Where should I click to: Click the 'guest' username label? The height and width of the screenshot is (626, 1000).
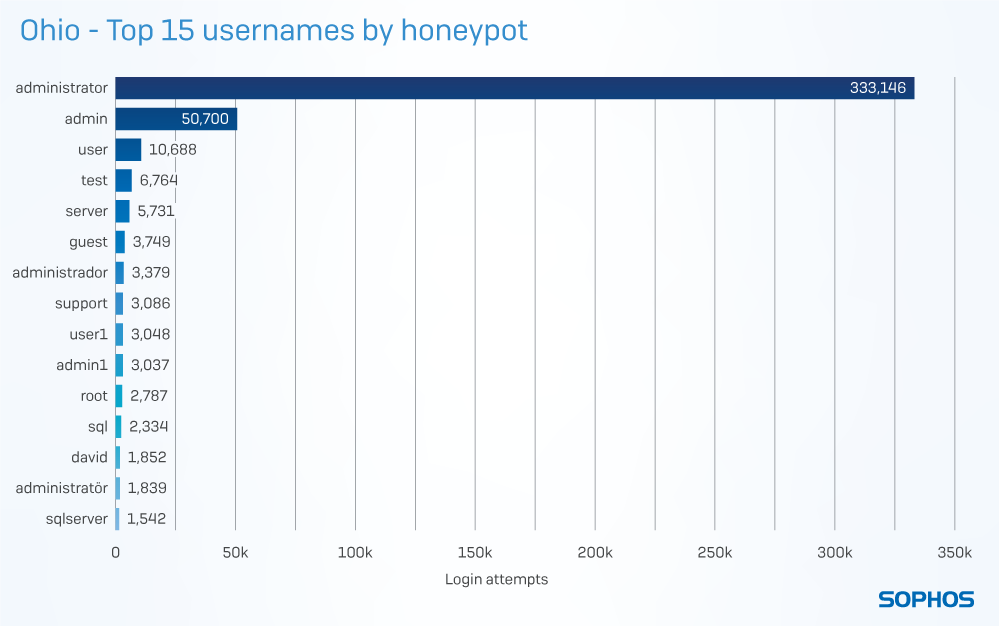click(88, 242)
